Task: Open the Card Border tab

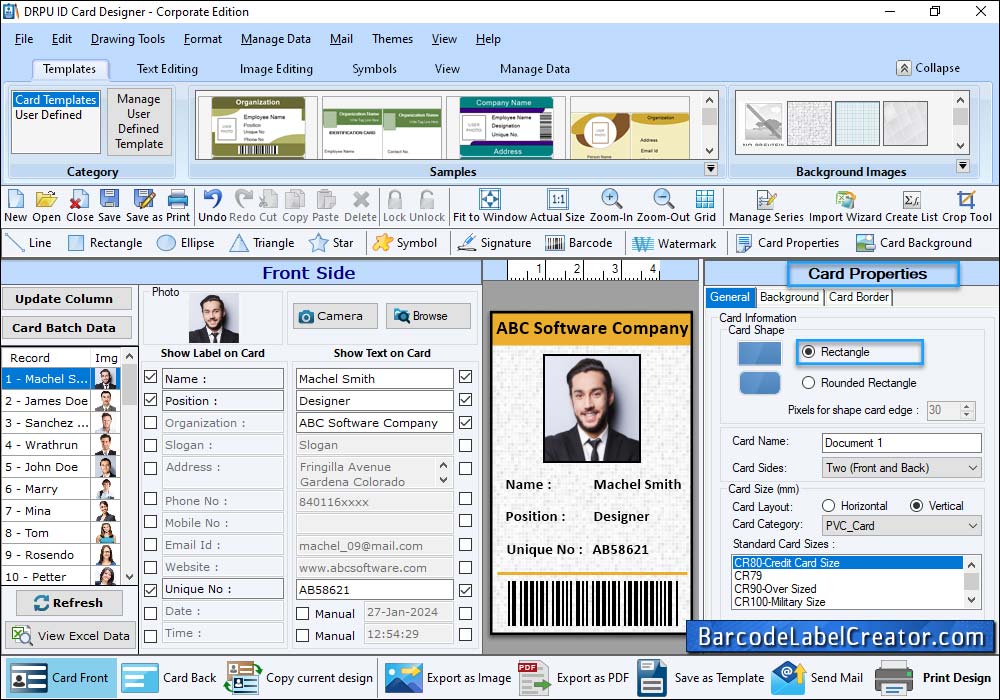Action: tap(858, 297)
